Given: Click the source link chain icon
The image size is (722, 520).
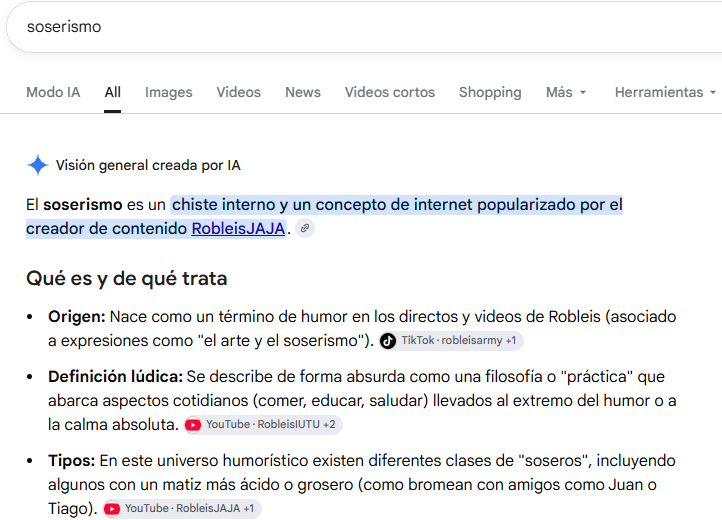Looking at the screenshot, I should (x=305, y=228).
